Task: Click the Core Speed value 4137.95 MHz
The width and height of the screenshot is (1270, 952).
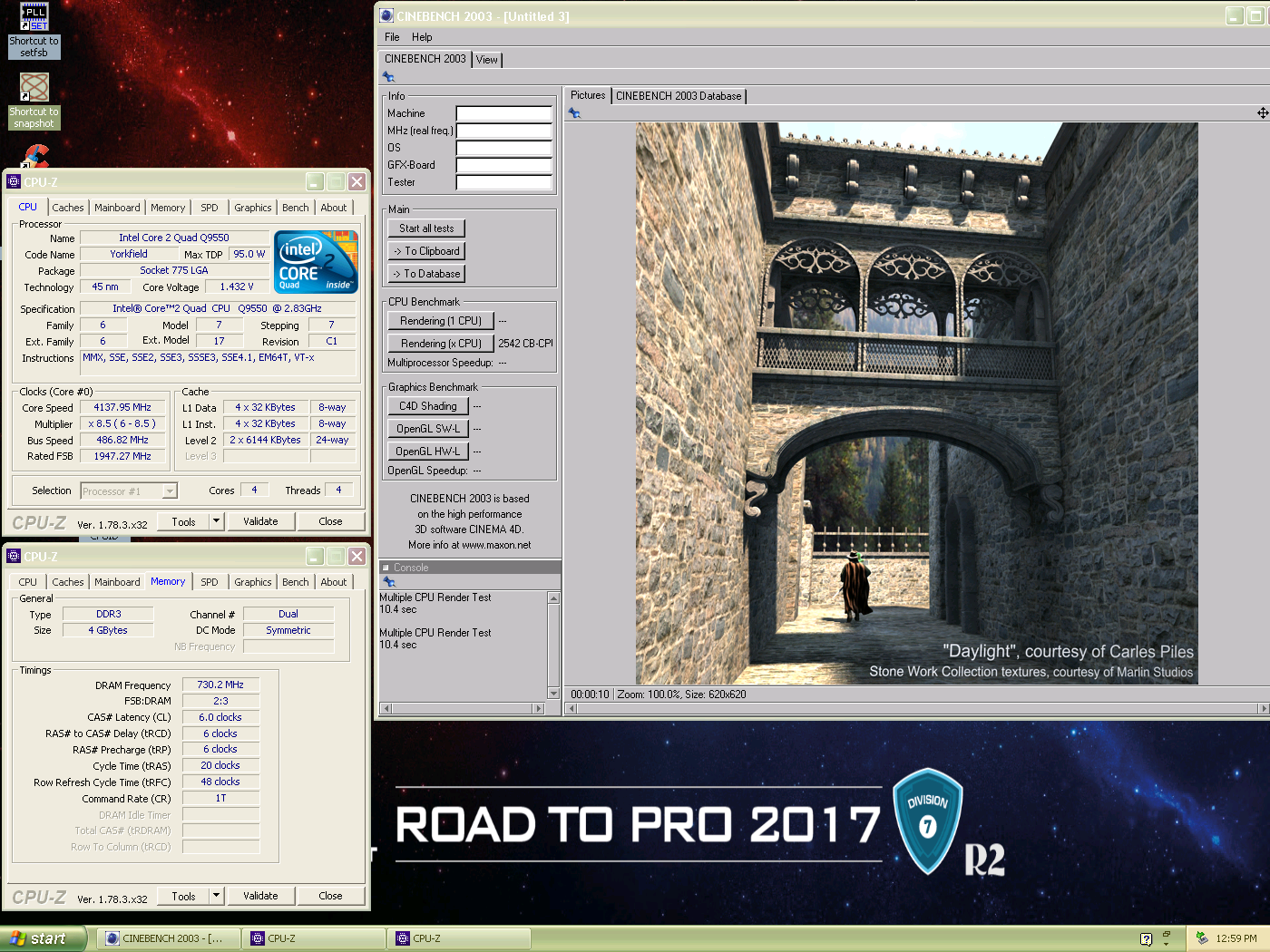Action: point(122,408)
